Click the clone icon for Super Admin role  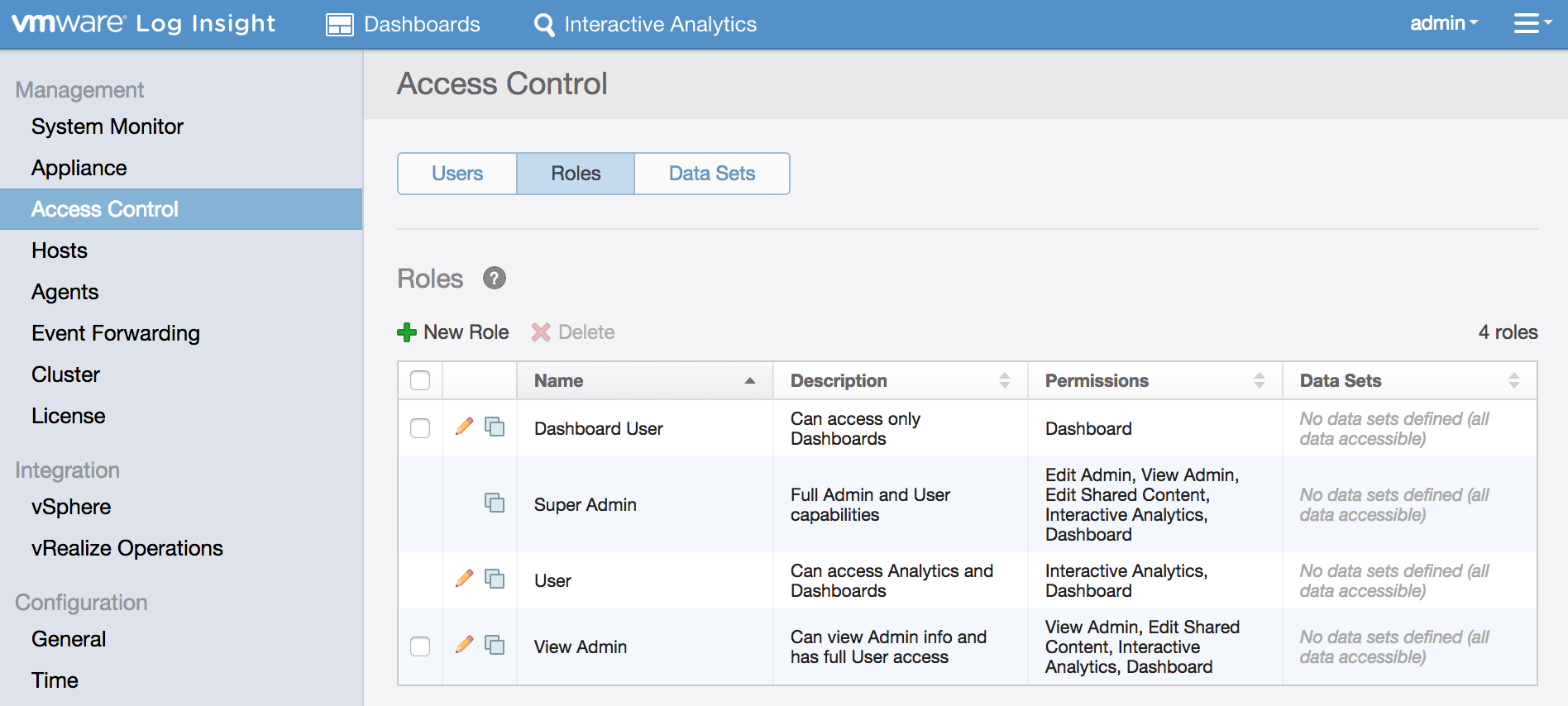[495, 503]
